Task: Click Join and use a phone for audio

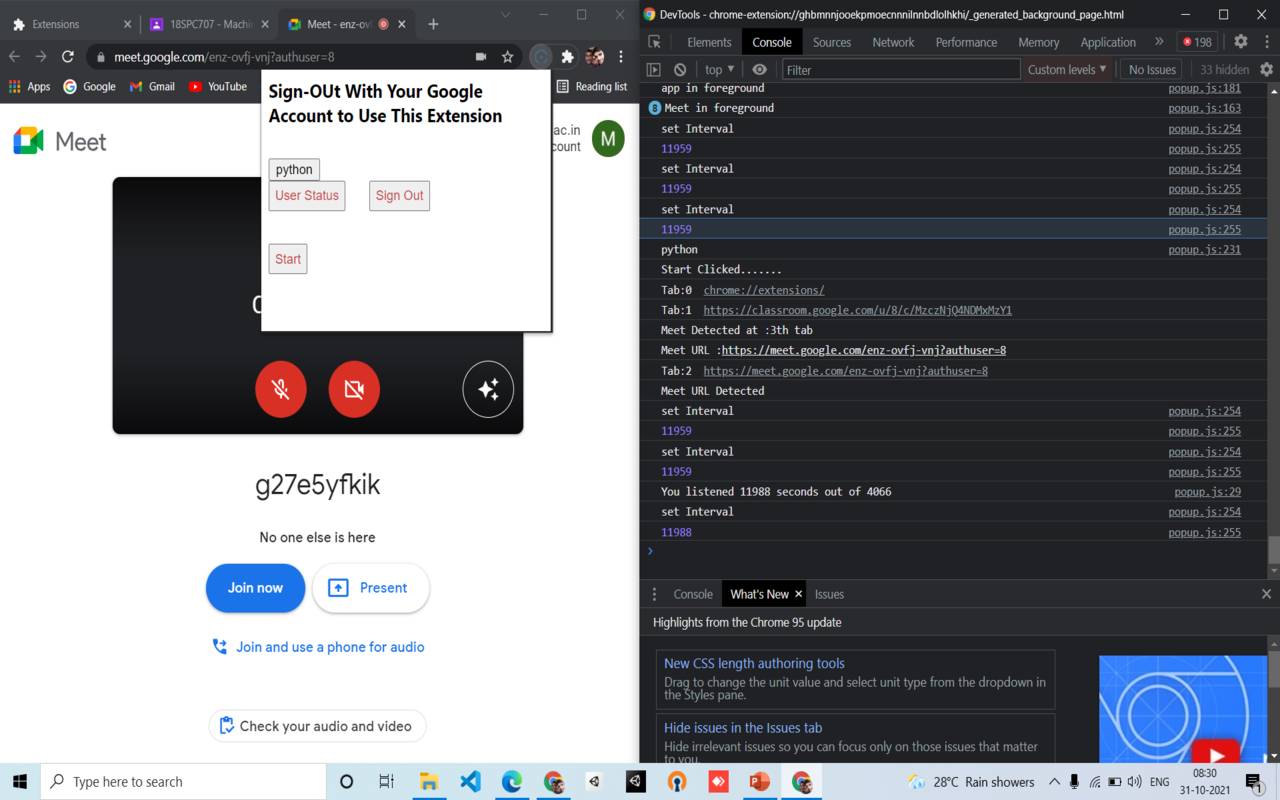Action: (x=318, y=647)
